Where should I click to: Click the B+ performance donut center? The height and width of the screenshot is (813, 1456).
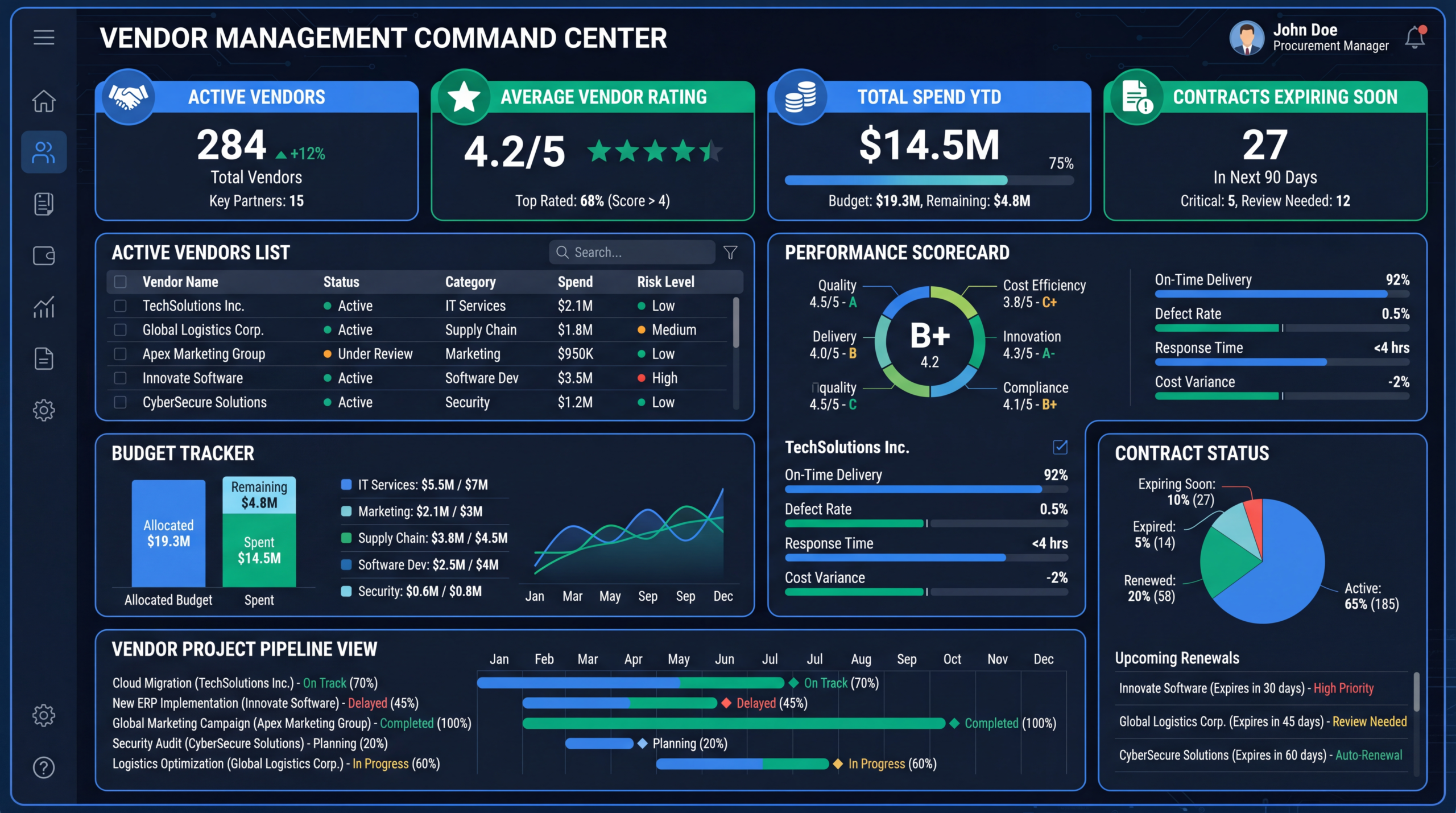[x=930, y=341]
